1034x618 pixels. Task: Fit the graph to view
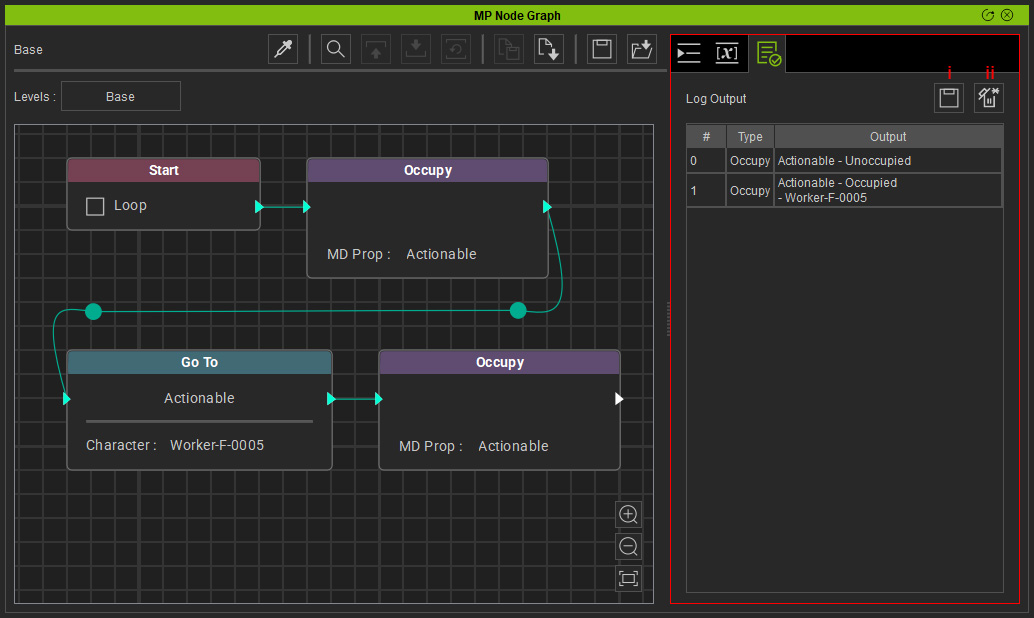pyautogui.click(x=628, y=578)
